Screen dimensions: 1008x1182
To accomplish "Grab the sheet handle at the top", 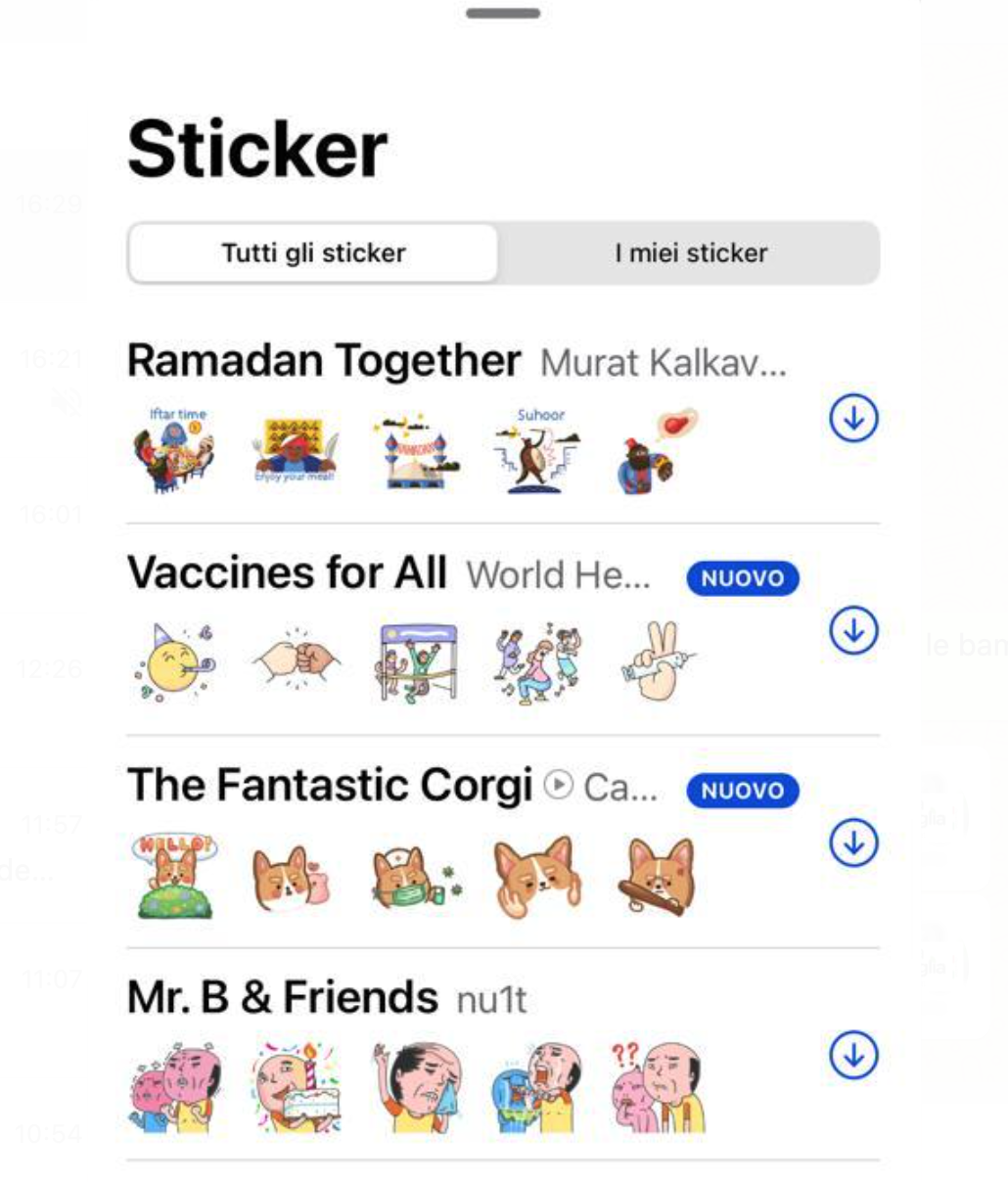I will [x=503, y=14].
